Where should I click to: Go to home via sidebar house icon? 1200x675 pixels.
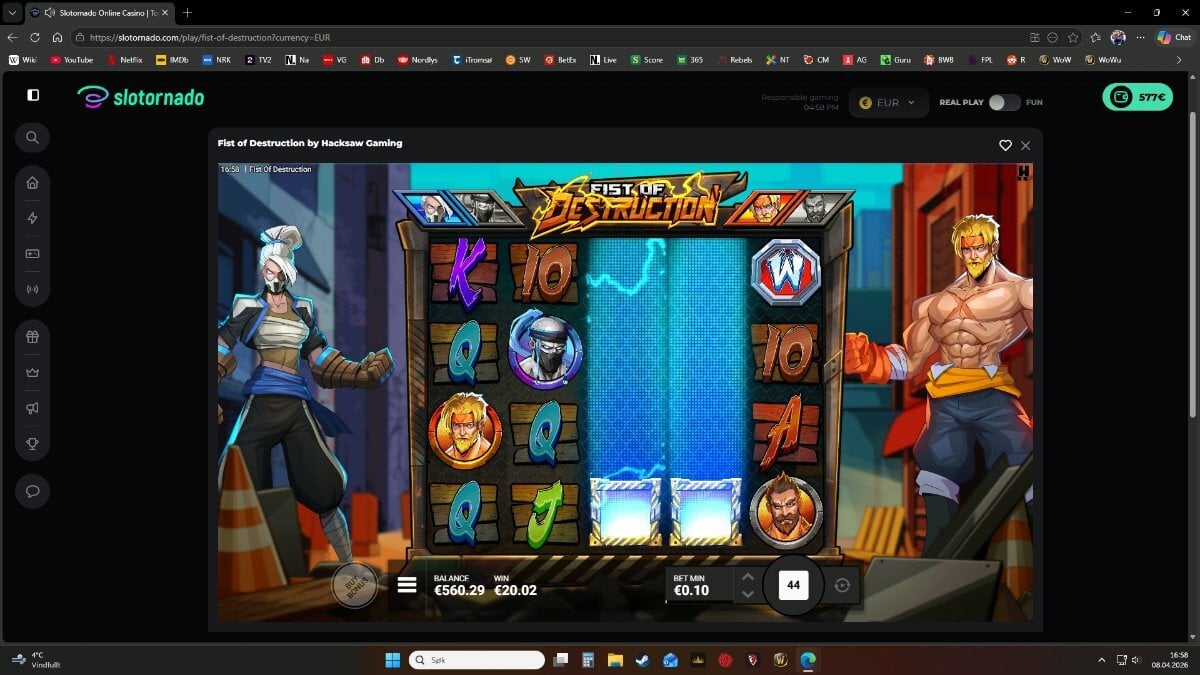coord(33,183)
